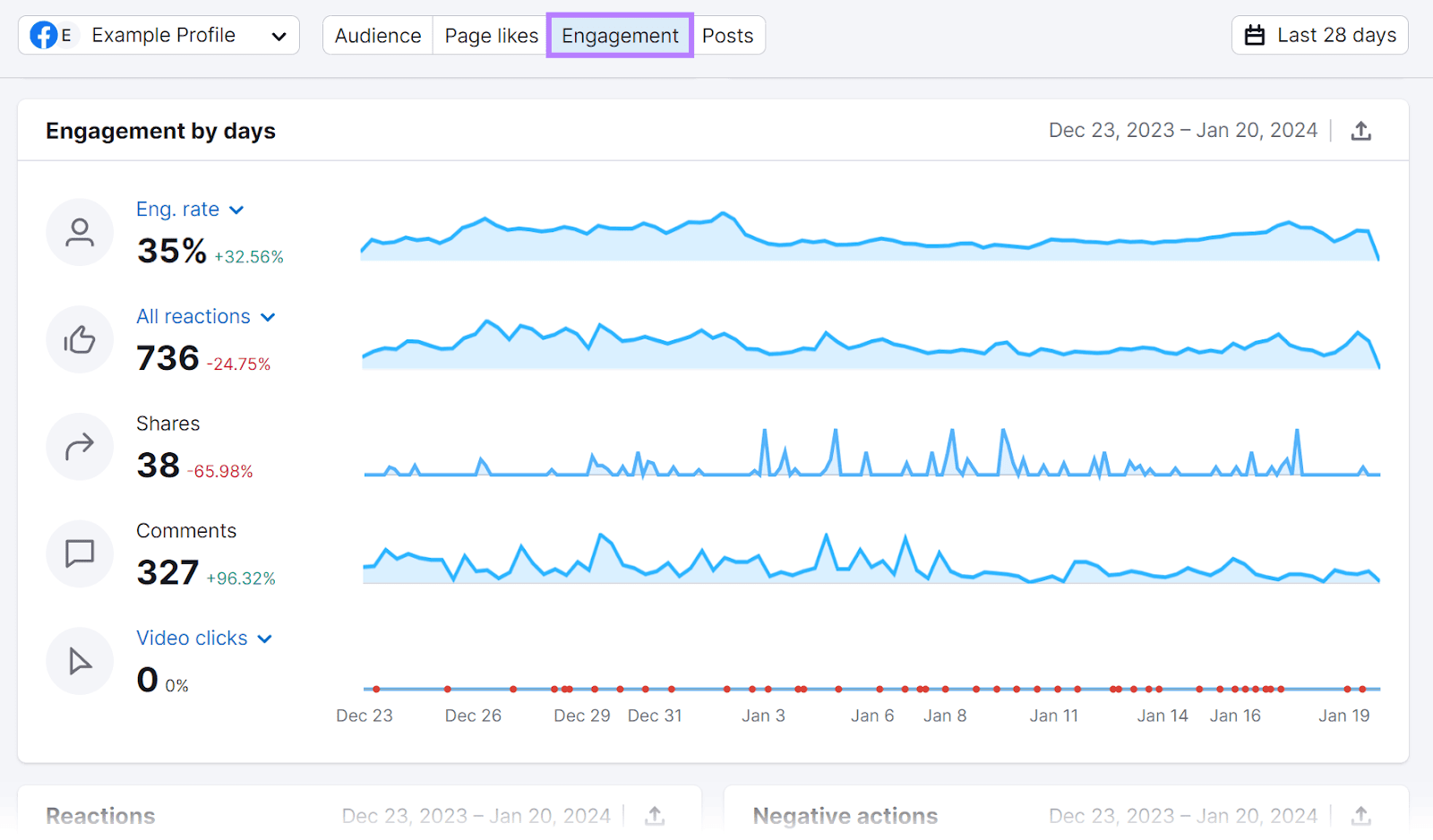1433x840 pixels.
Task: Click the export icon in Negative actions panel
Action: 1361,816
